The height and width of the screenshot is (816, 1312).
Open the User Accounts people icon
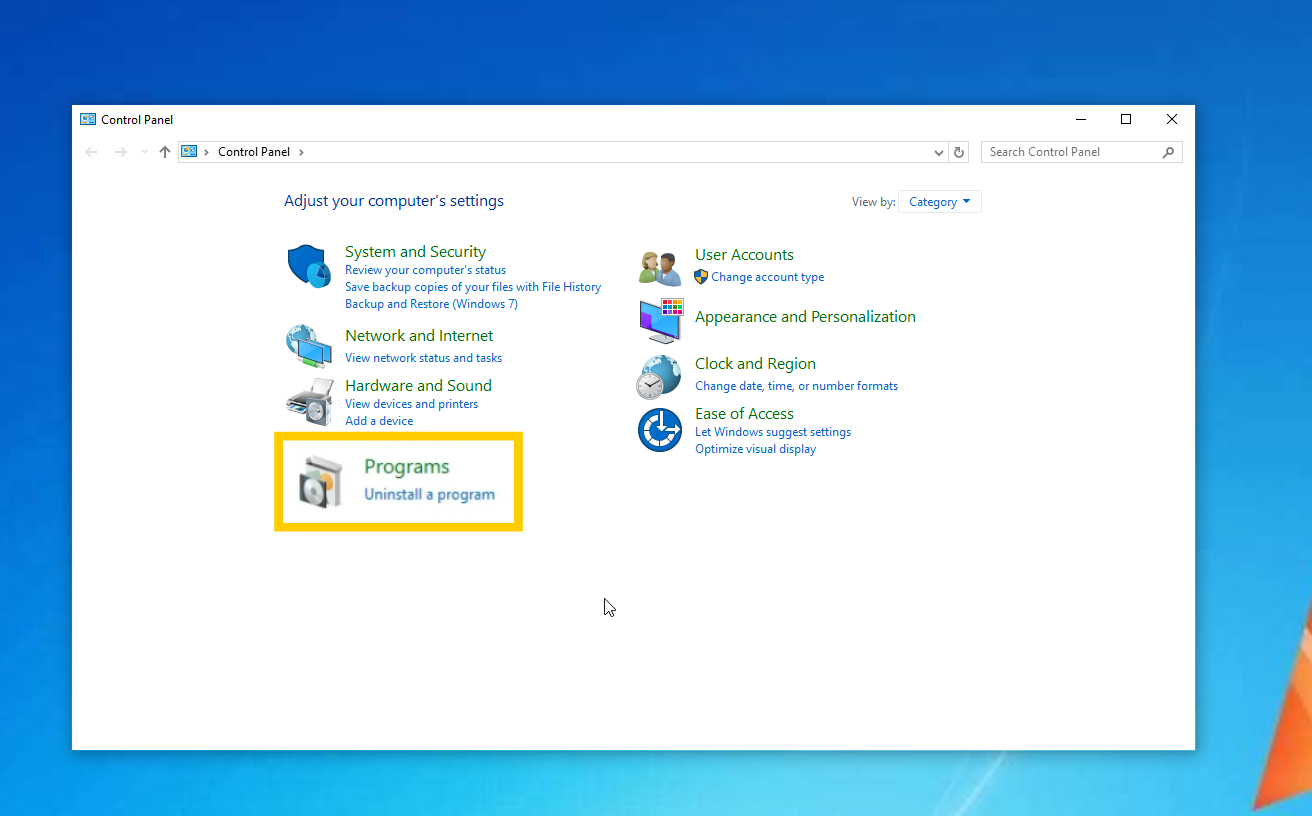coord(660,268)
